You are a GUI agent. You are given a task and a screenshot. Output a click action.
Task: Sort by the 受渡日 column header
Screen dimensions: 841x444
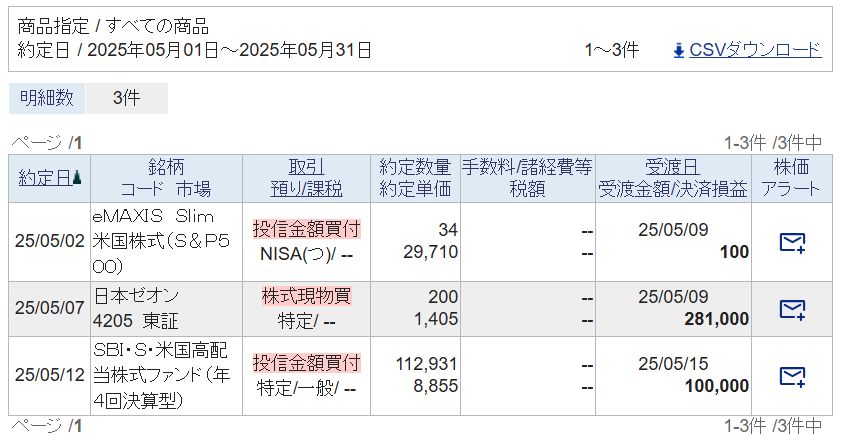pyautogui.click(x=671, y=168)
